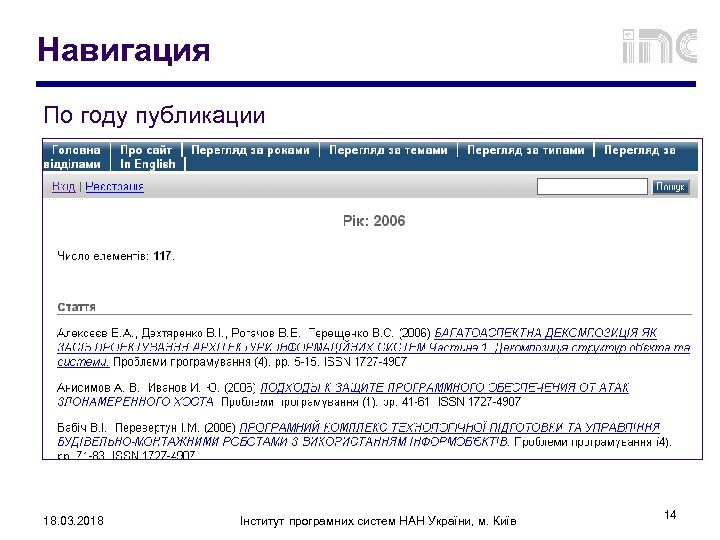The height and width of the screenshot is (540, 720).
Task: Switch site language via In English
Action: coord(147,164)
